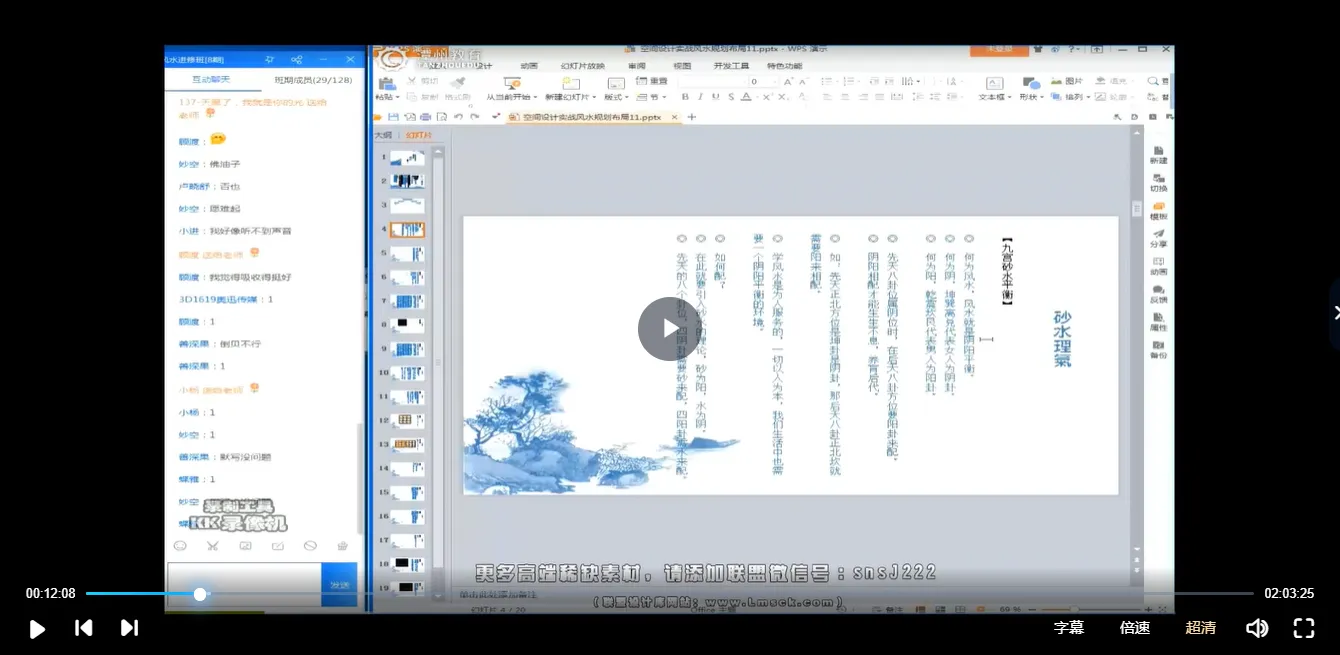This screenshot has width=1340, height=655.
Task: Select slide 13 thumbnail in slide pane
Action: 407,444
